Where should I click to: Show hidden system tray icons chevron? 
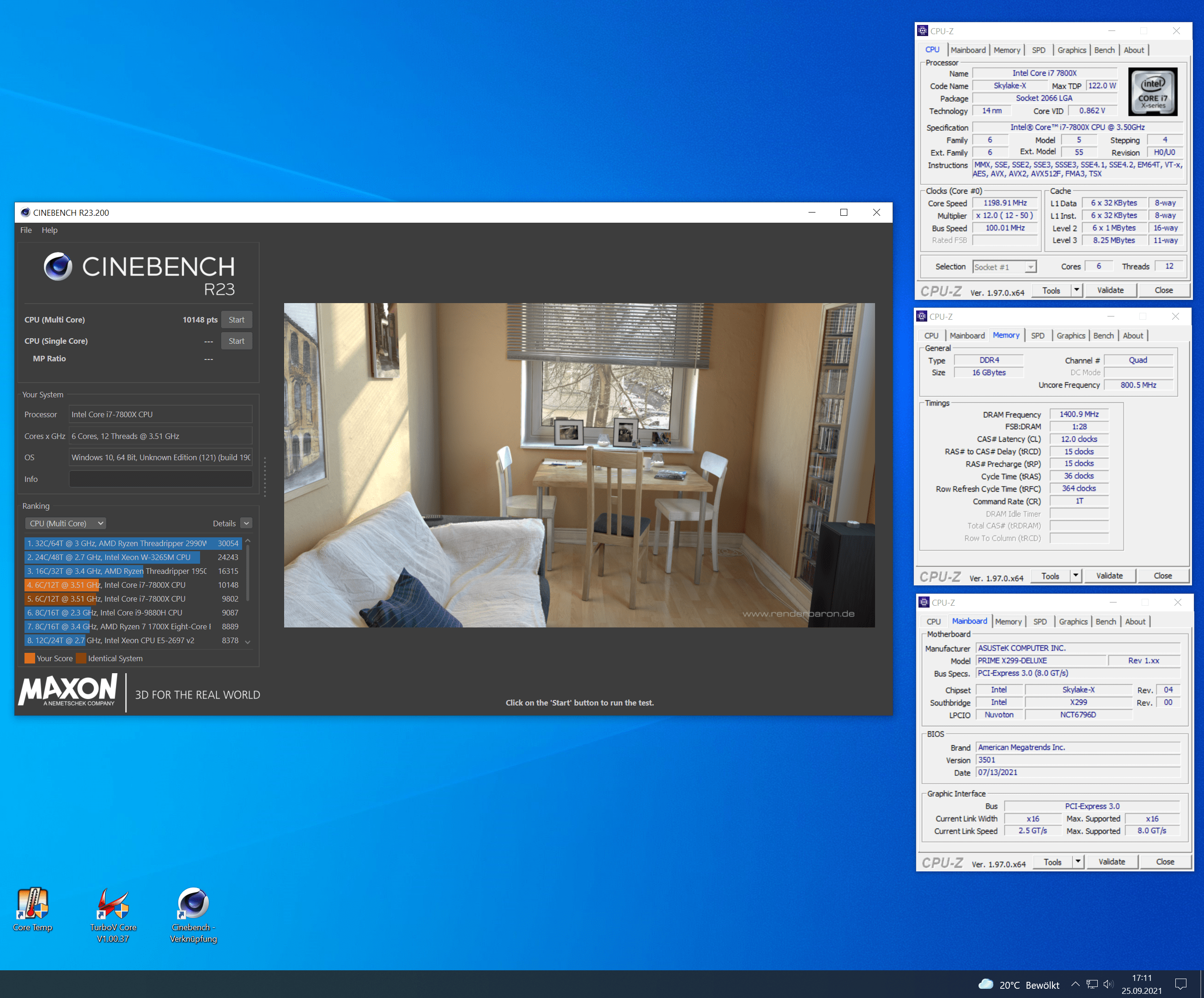(x=1075, y=984)
